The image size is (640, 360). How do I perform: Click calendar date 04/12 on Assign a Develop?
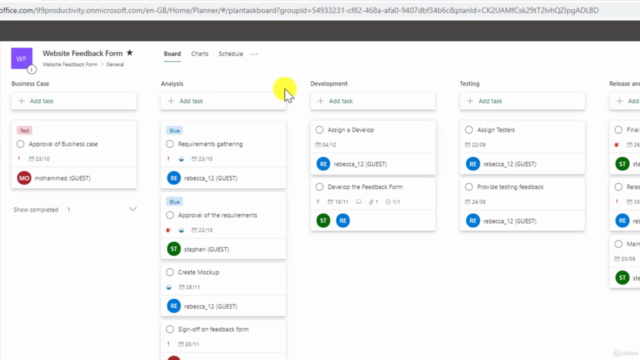coord(326,144)
